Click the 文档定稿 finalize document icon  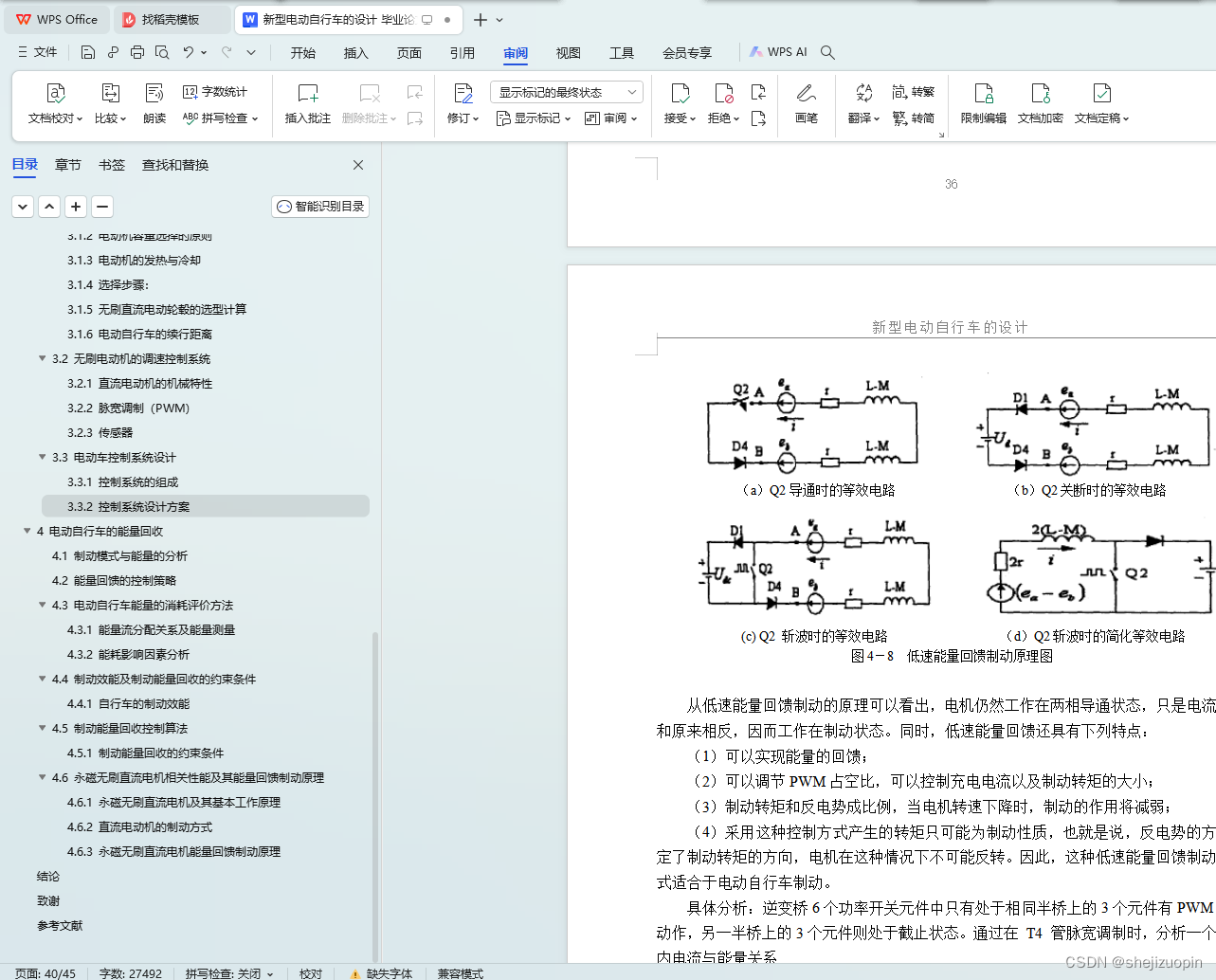tap(1101, 93)
